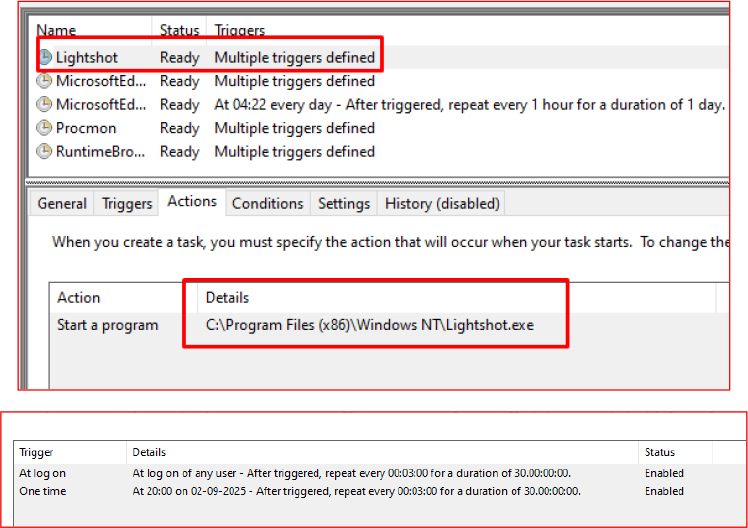Click the Status header in the trigger list
Image resolution: width=748 pixels, height=528 pixels.
(x=660, y=452)
